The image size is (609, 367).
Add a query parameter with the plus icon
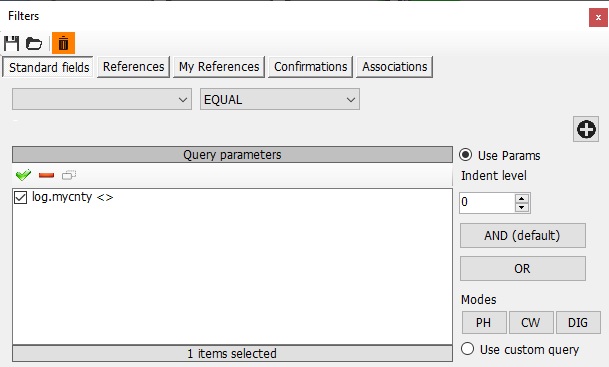586,129
